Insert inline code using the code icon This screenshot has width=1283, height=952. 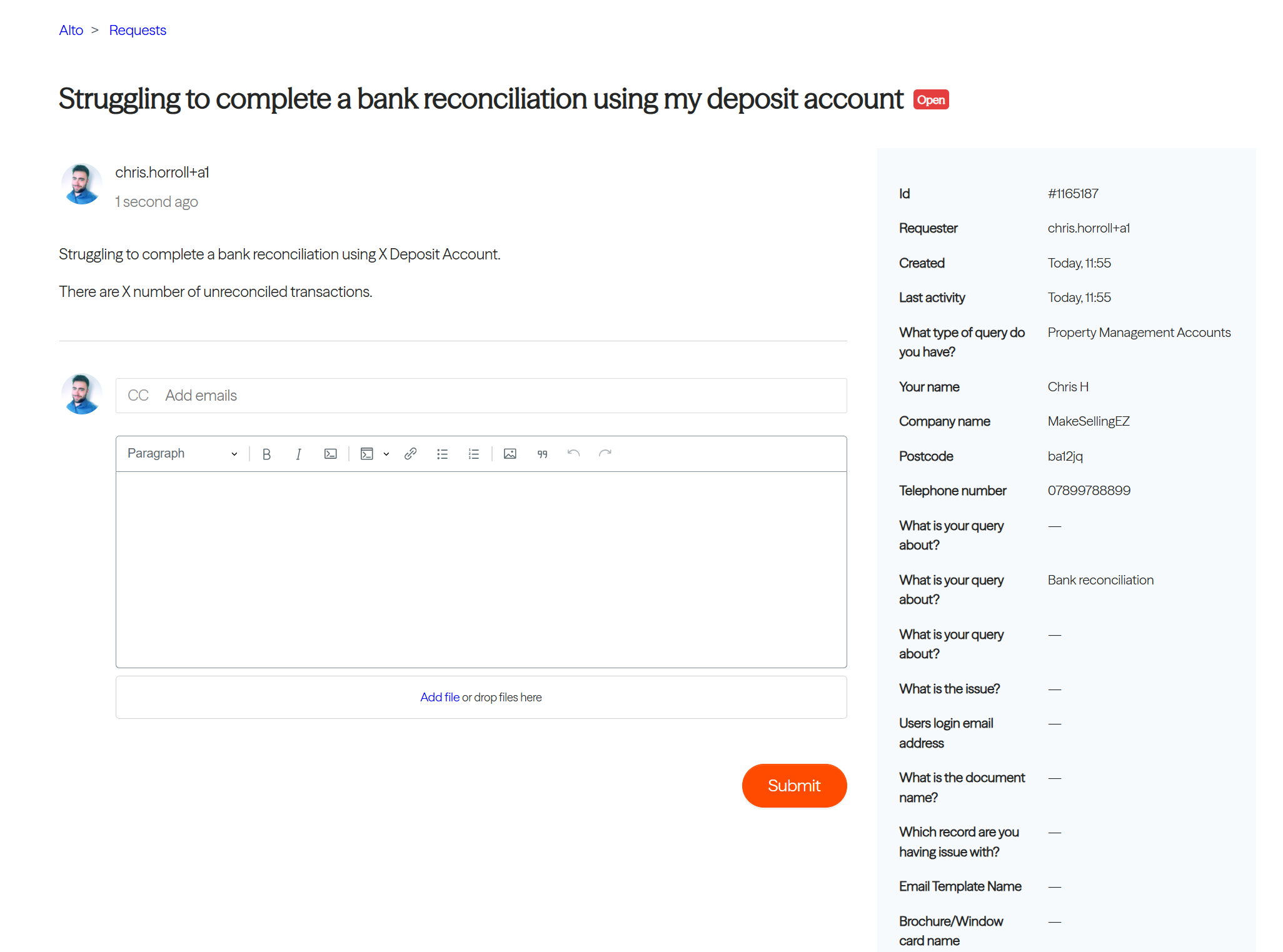pos(330,454)
